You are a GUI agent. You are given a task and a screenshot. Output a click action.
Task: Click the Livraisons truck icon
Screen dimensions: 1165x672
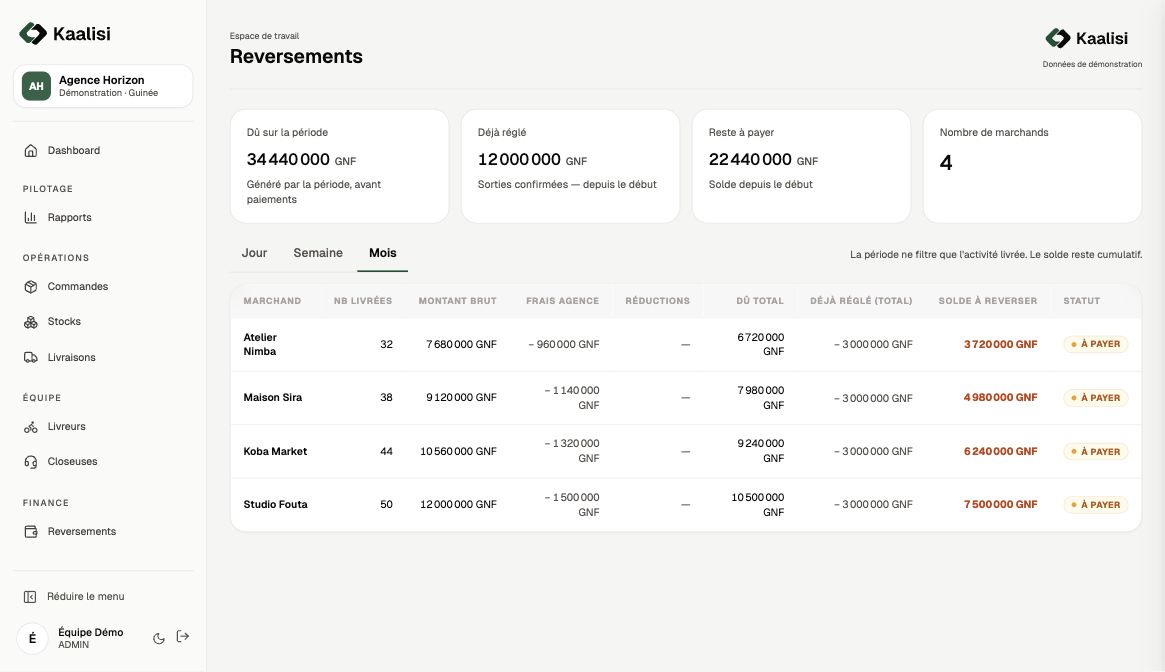[30, 358]
